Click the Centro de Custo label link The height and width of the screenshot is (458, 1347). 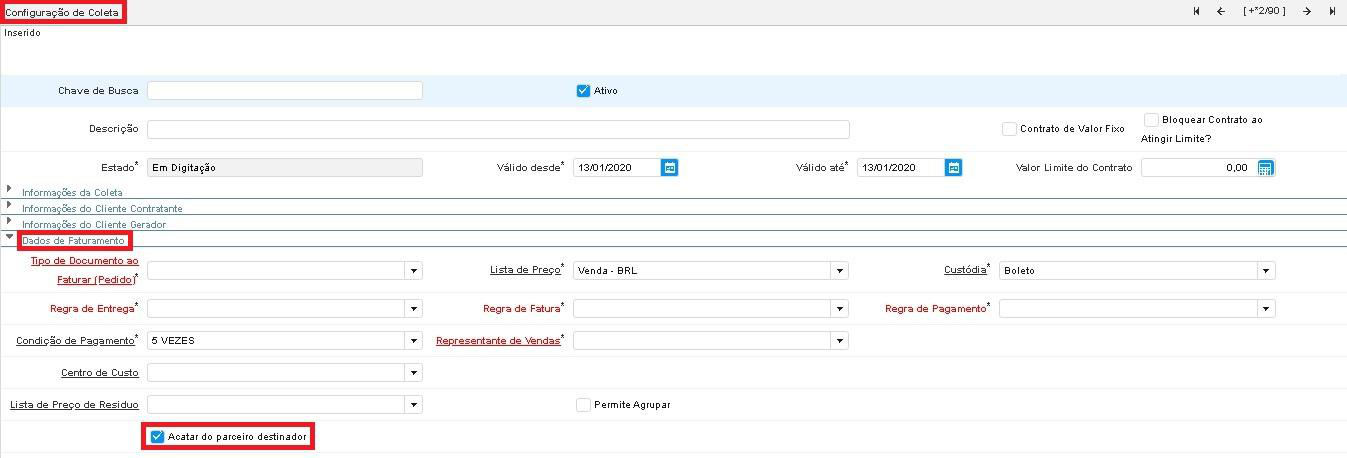[x=100, y=373]
